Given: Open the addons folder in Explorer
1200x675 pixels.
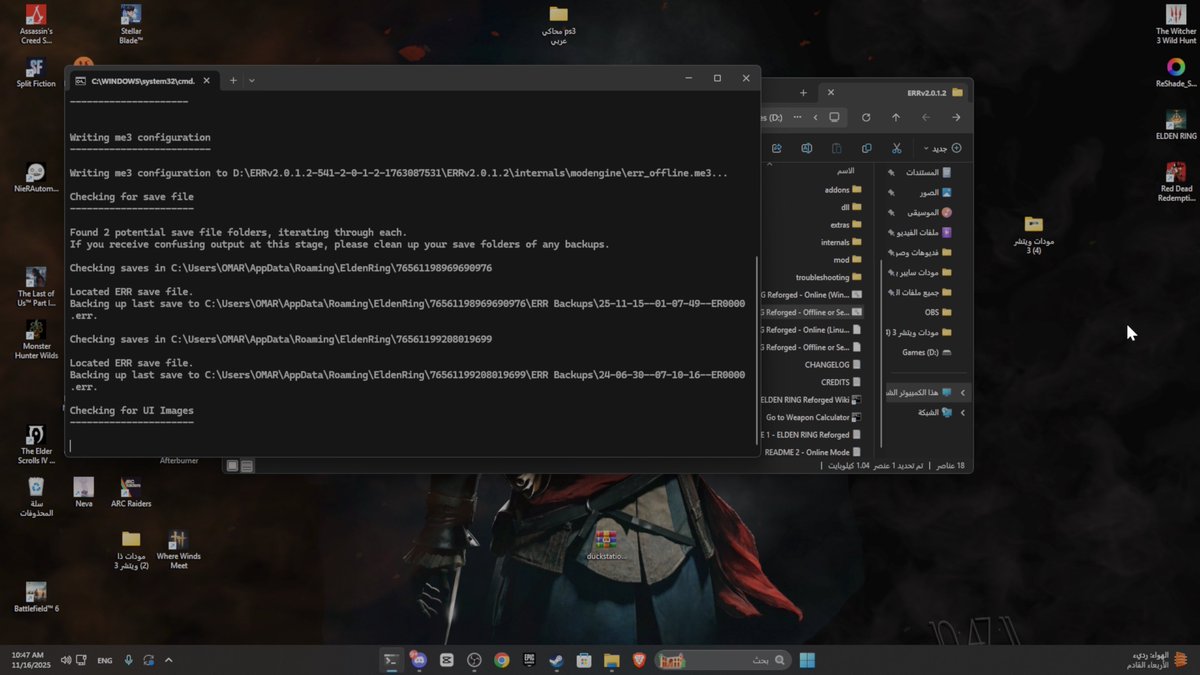Looking at the screenshot, I should pos(842,189).
